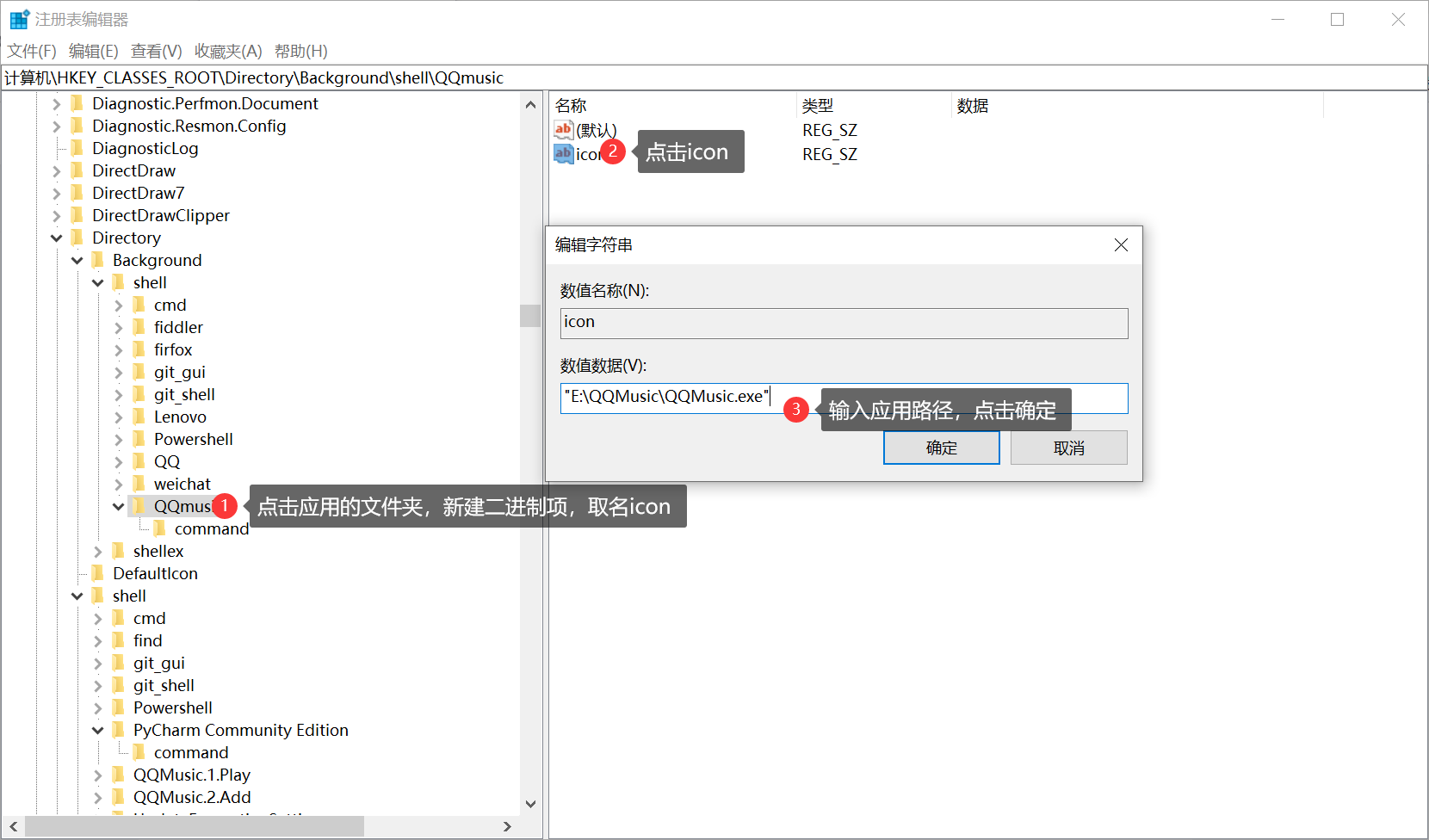
Task: Open the 帮助(H) menu
Action: point(301,51)
